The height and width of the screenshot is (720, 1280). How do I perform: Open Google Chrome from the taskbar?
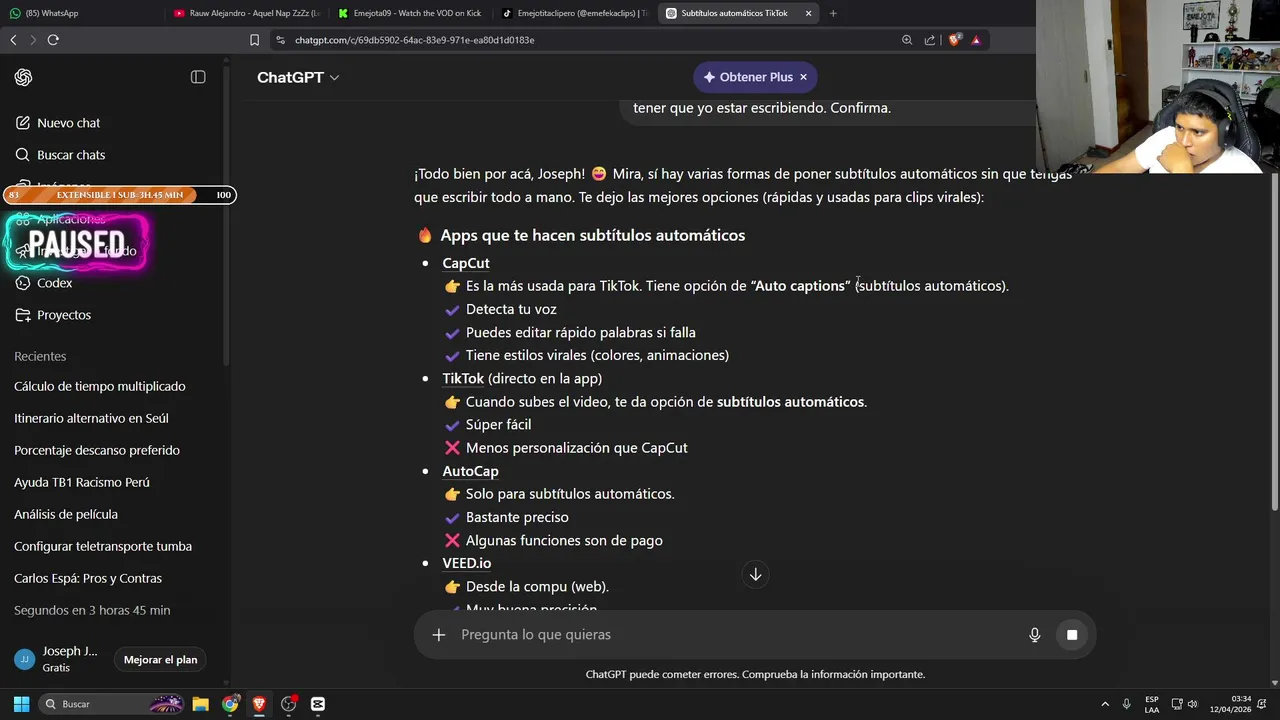[x=230, y=704]
